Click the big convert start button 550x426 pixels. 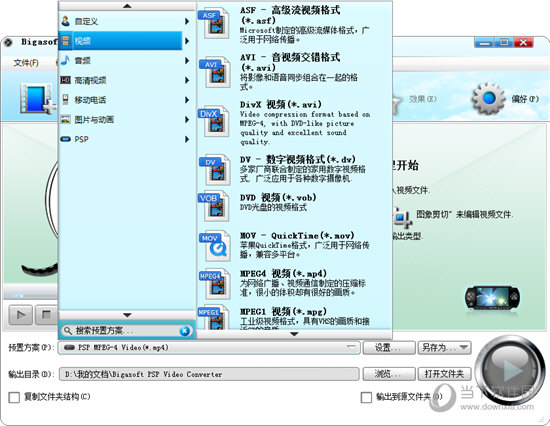click(x=510, y=370)
